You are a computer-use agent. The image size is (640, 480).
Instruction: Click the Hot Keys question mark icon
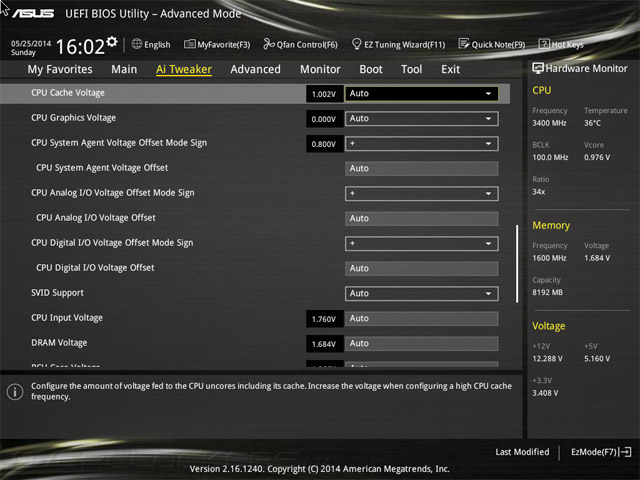pos(544,44)
